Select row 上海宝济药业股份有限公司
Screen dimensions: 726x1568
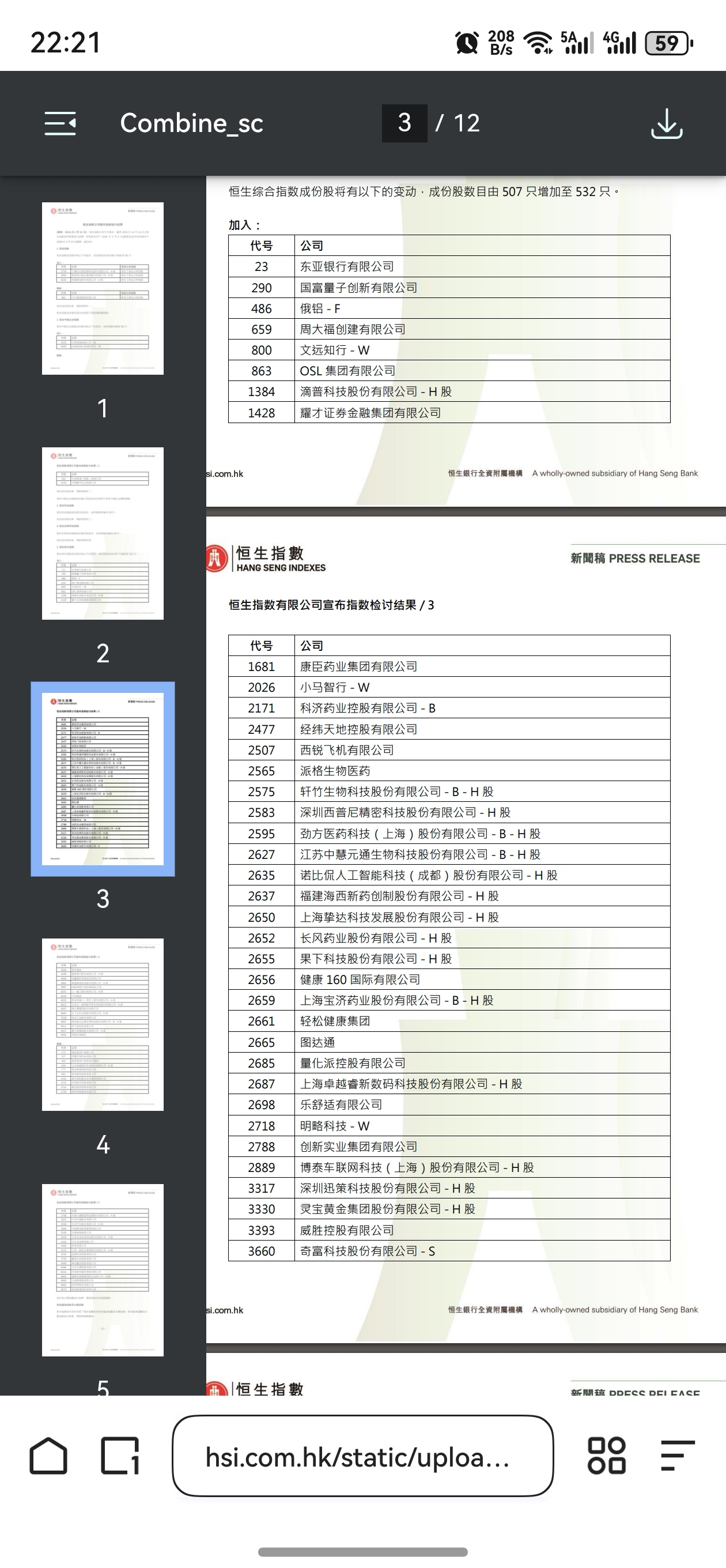(x=449, y=1000)
